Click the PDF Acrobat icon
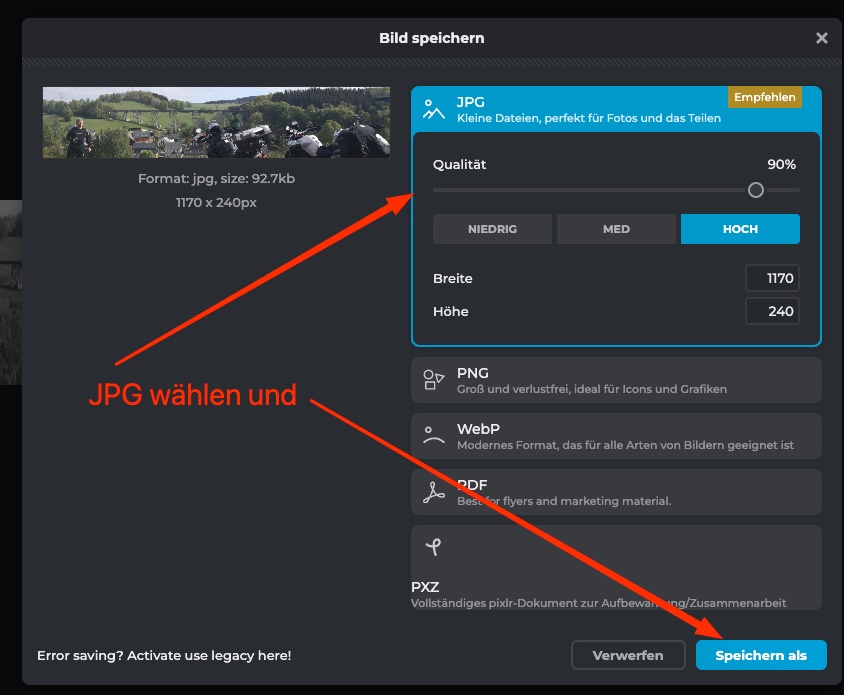 pyautogui.click(x=434, y=492)
